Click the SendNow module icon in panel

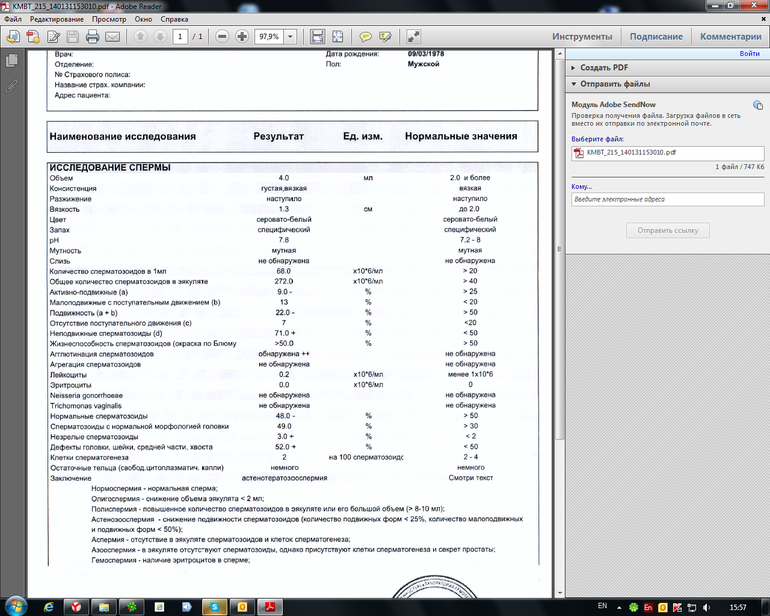pyautogui.click(x=758, y=105)
